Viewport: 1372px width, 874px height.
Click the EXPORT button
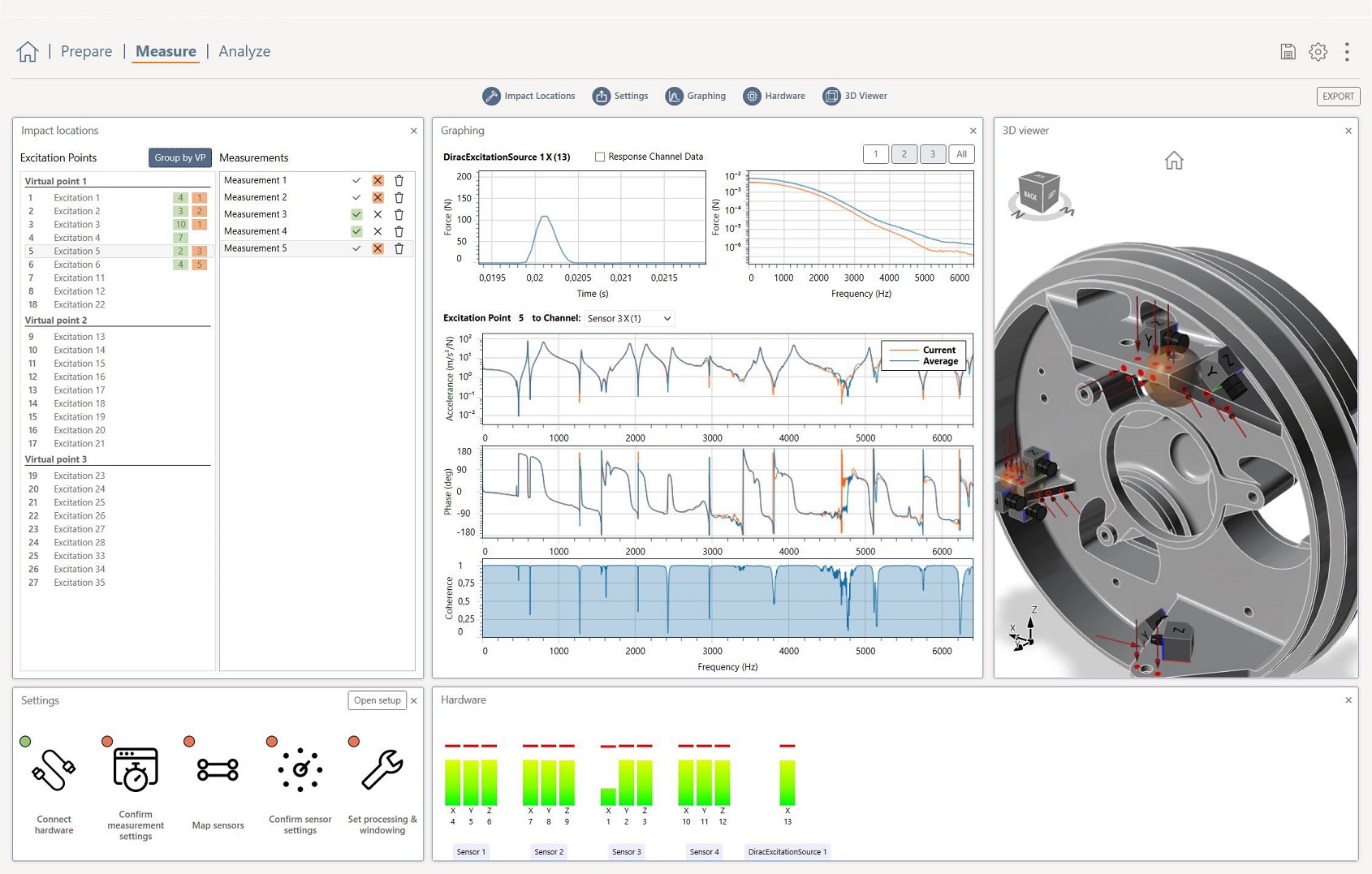pyautogui.click(x=1338, y=96)
